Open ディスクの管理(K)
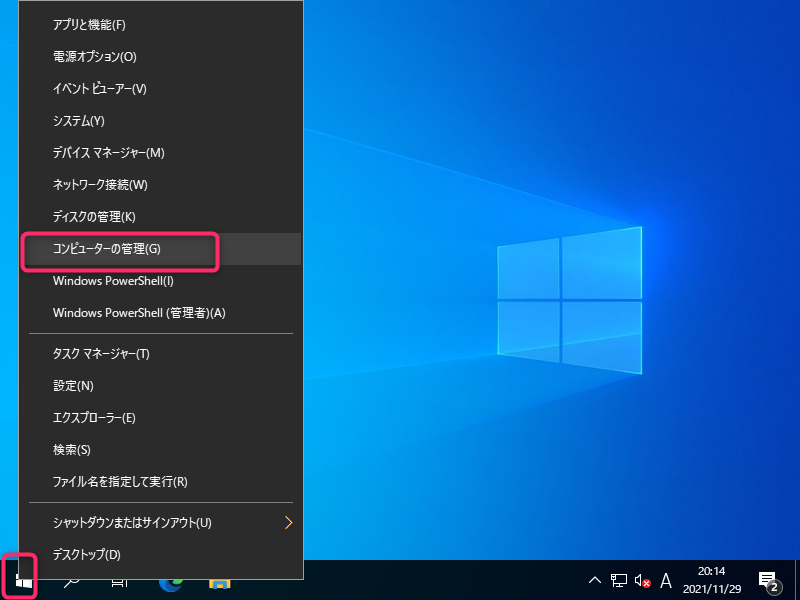Viewport: 800px width, 600px height. 161,217
